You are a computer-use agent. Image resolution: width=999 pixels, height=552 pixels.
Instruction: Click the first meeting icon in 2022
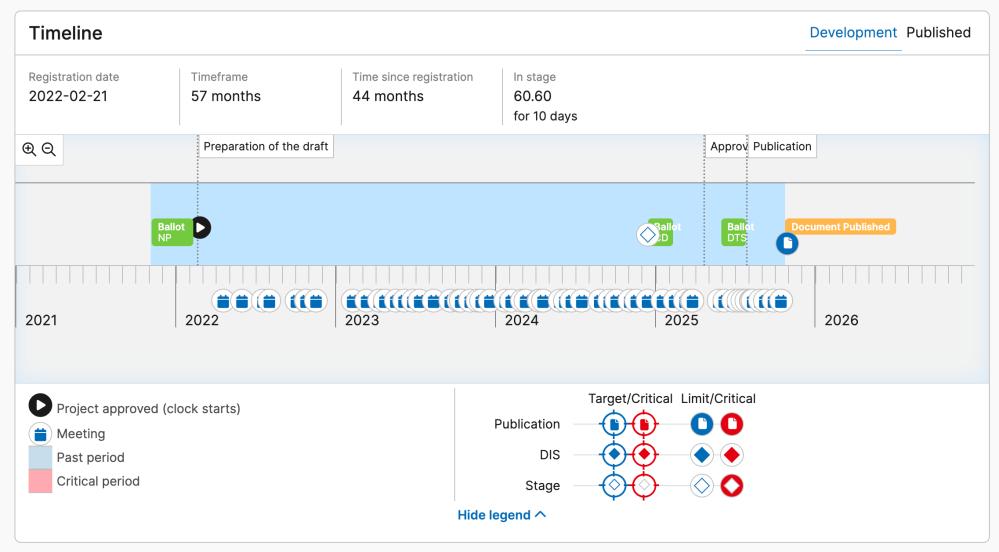[x=224, y=300]
